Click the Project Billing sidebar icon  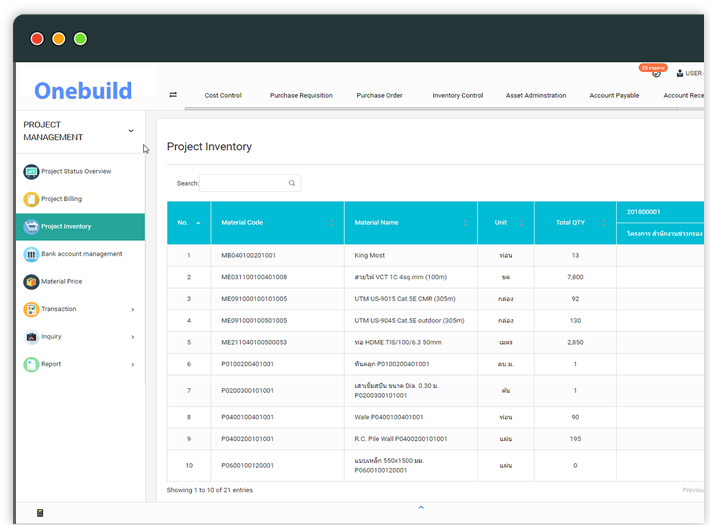click(31, 199)
